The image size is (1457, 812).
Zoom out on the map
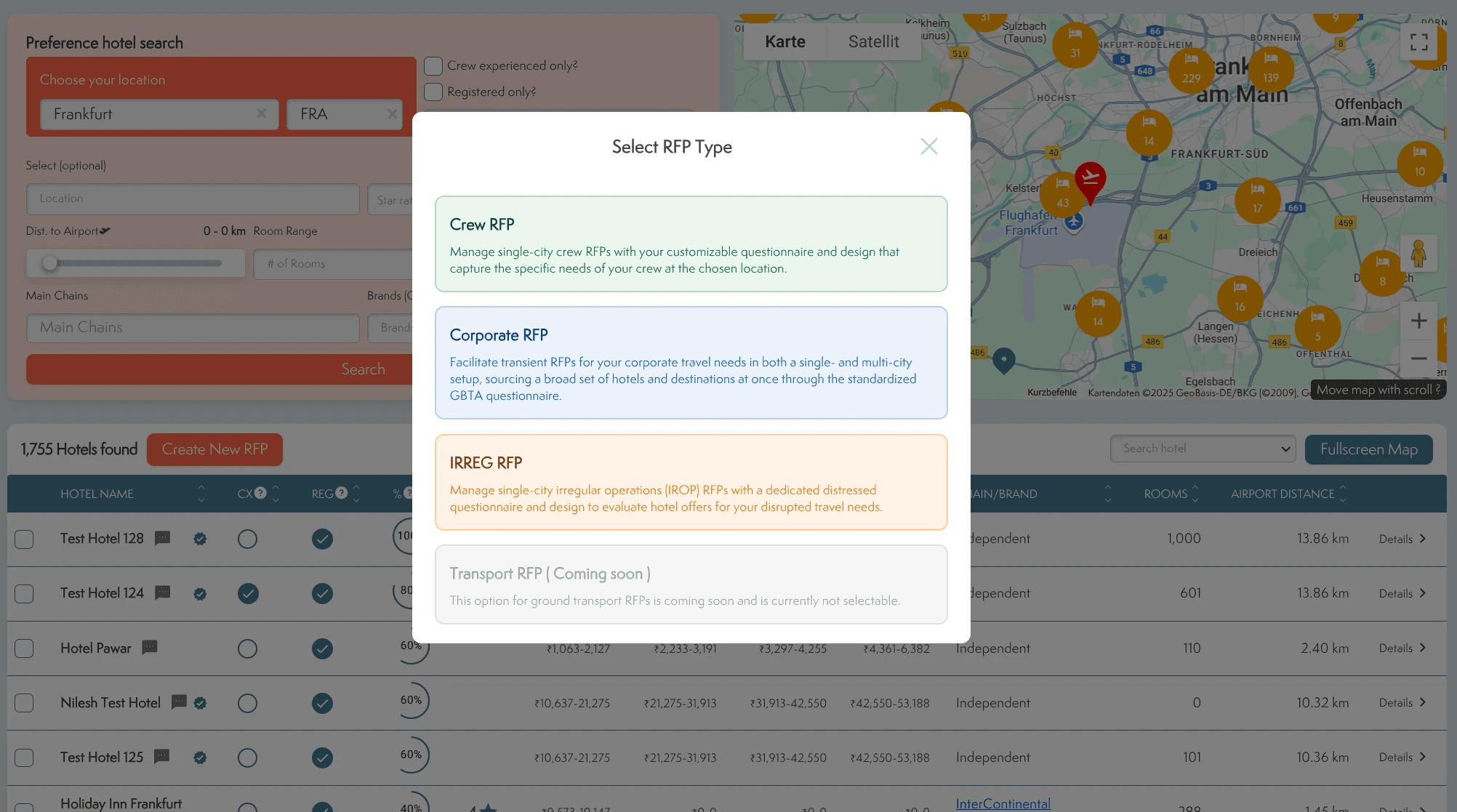[1418, 358]
